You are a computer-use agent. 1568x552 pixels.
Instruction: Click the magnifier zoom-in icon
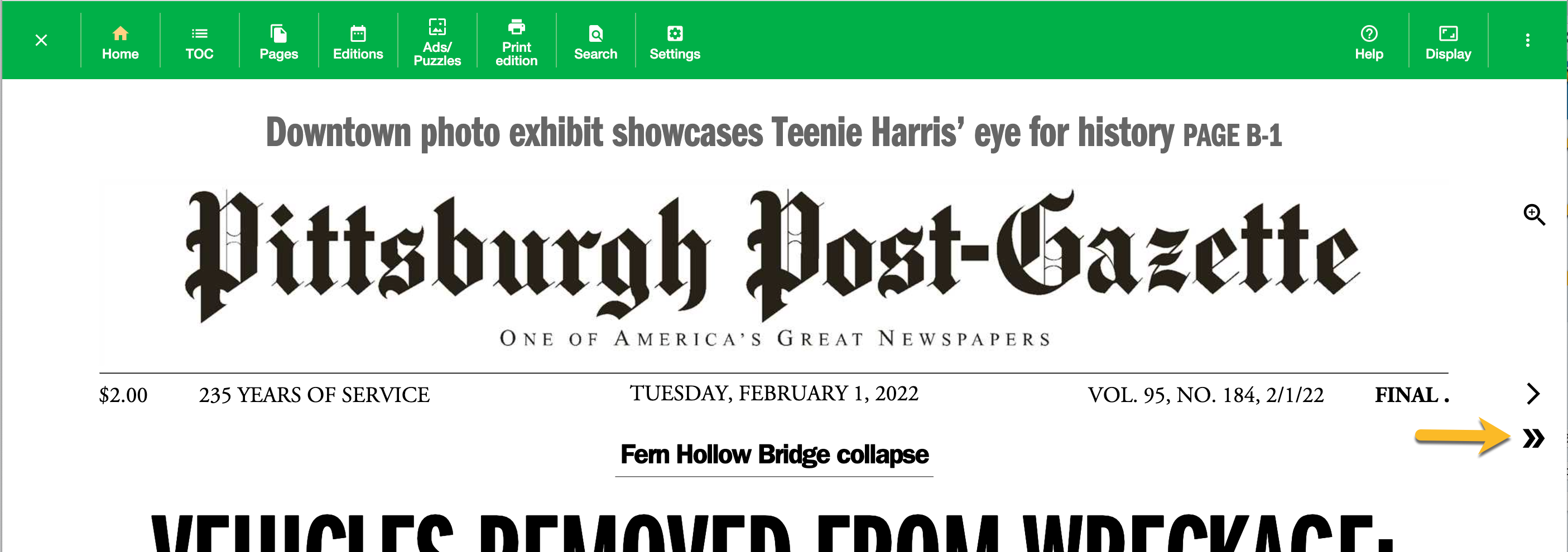coord(1533,214)
